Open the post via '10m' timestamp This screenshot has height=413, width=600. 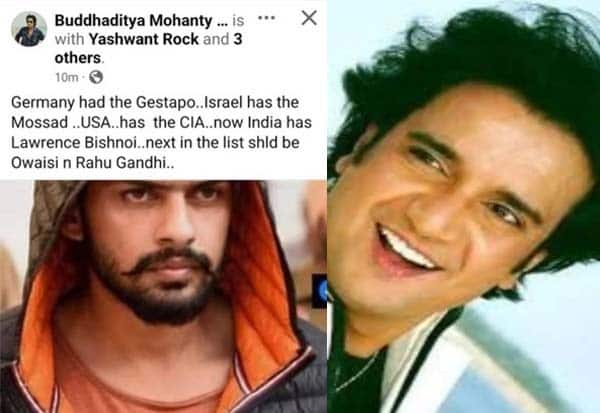point(67,78)
